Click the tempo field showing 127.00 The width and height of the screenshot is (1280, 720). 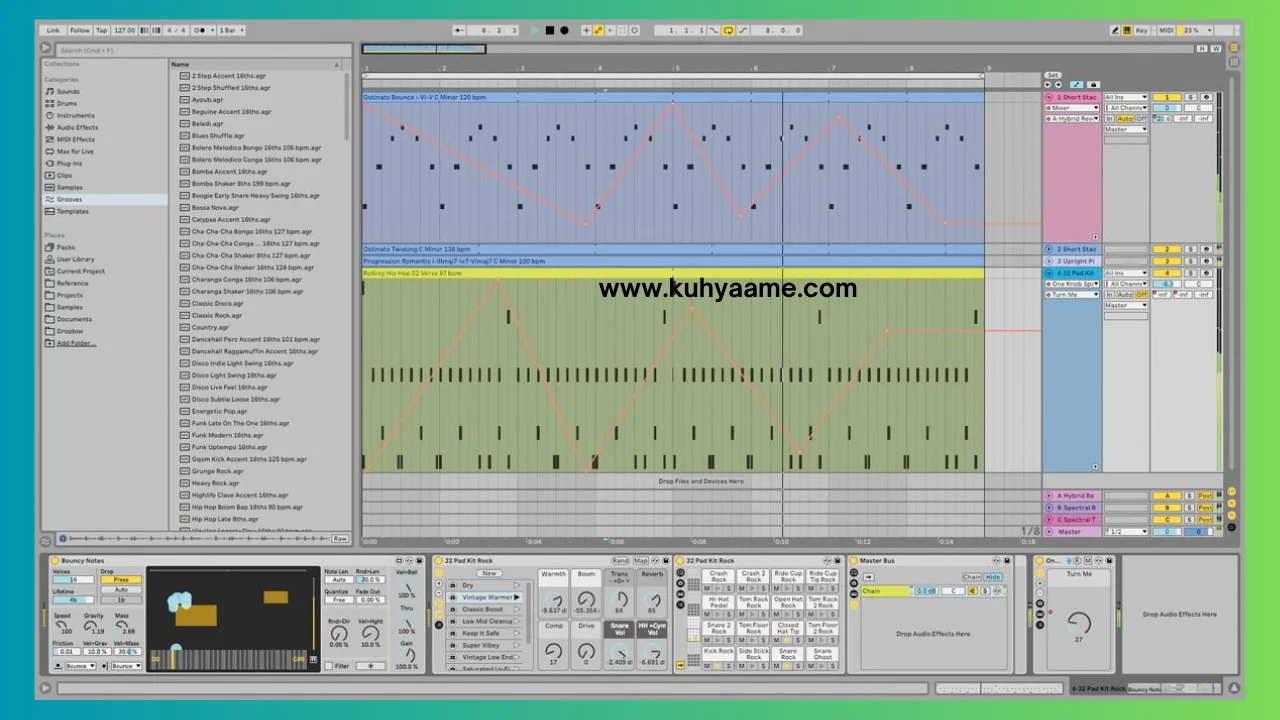(125, 30)
